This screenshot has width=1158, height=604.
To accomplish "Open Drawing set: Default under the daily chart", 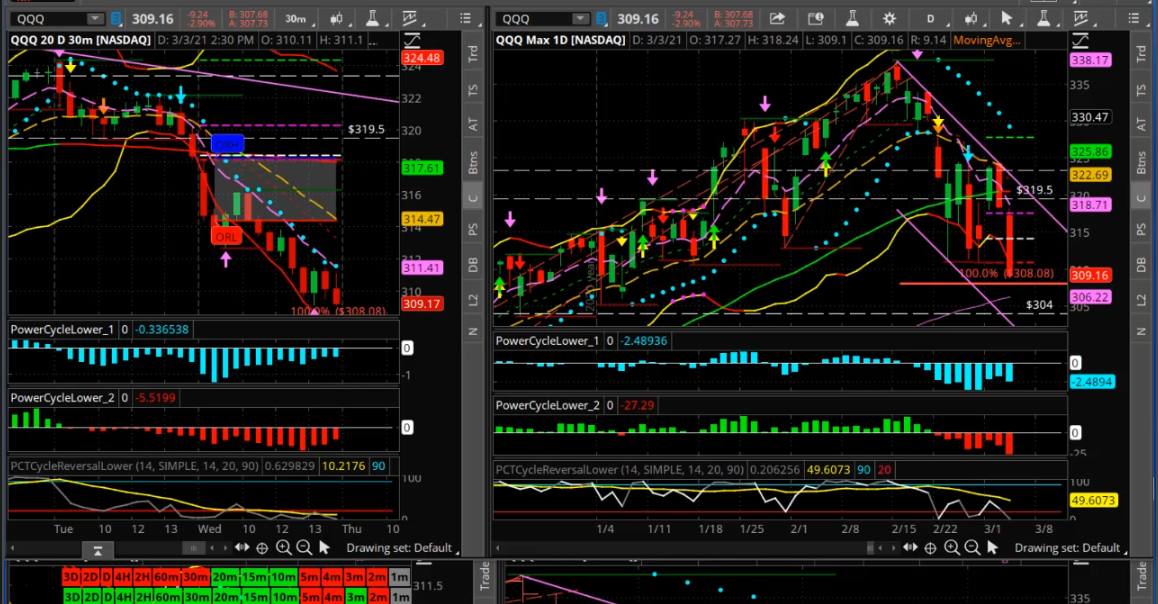I will [x=1068, y=548].
